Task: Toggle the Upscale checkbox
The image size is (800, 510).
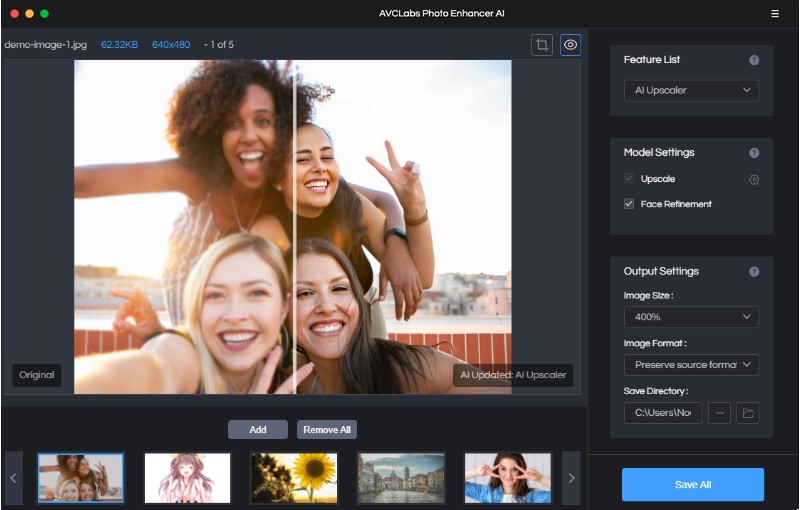Action: [629, 178]
